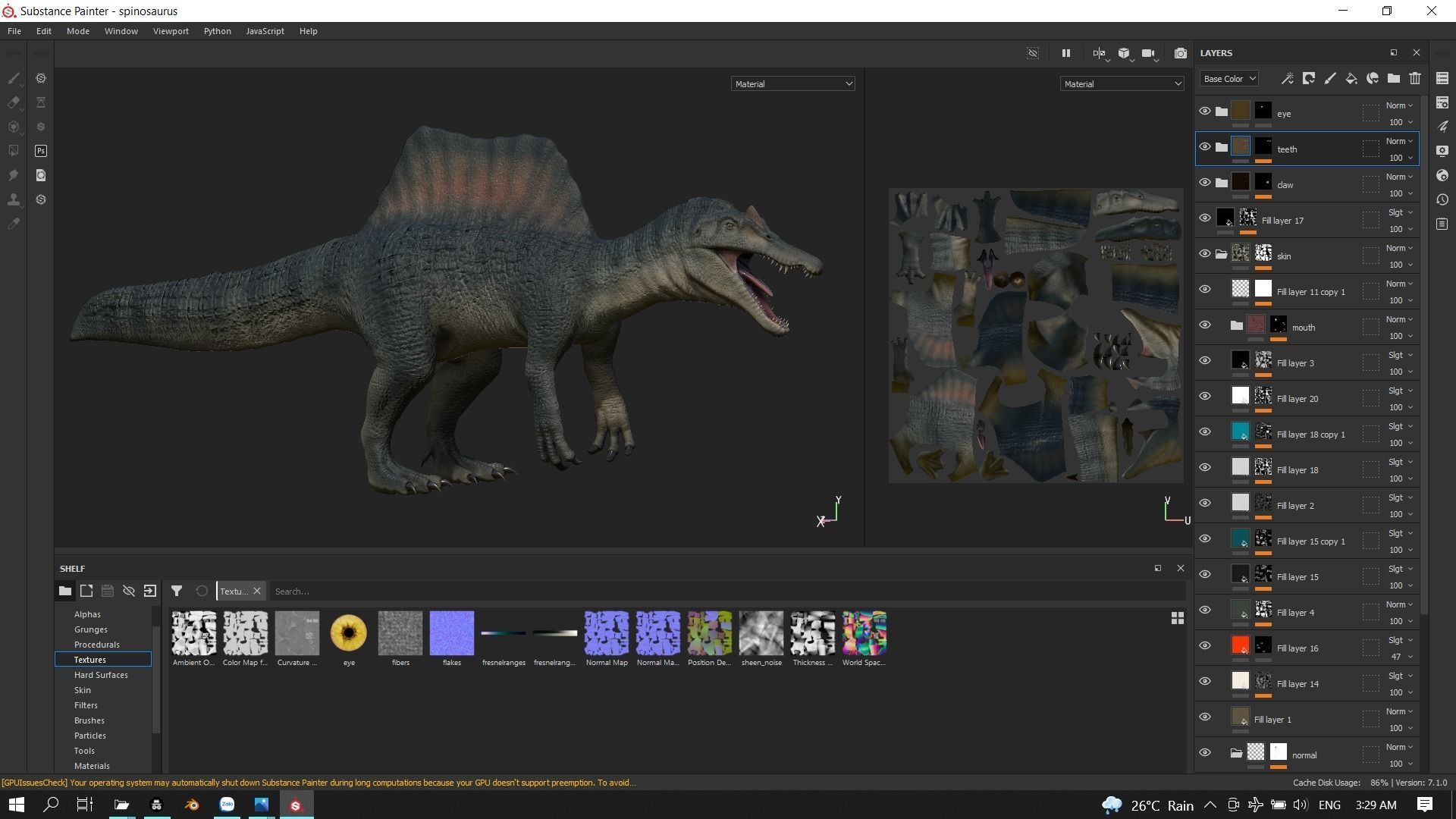Change blend mode of eye layer
Viewport: 1456px width, 819px height.
[x=1399, y=105]
